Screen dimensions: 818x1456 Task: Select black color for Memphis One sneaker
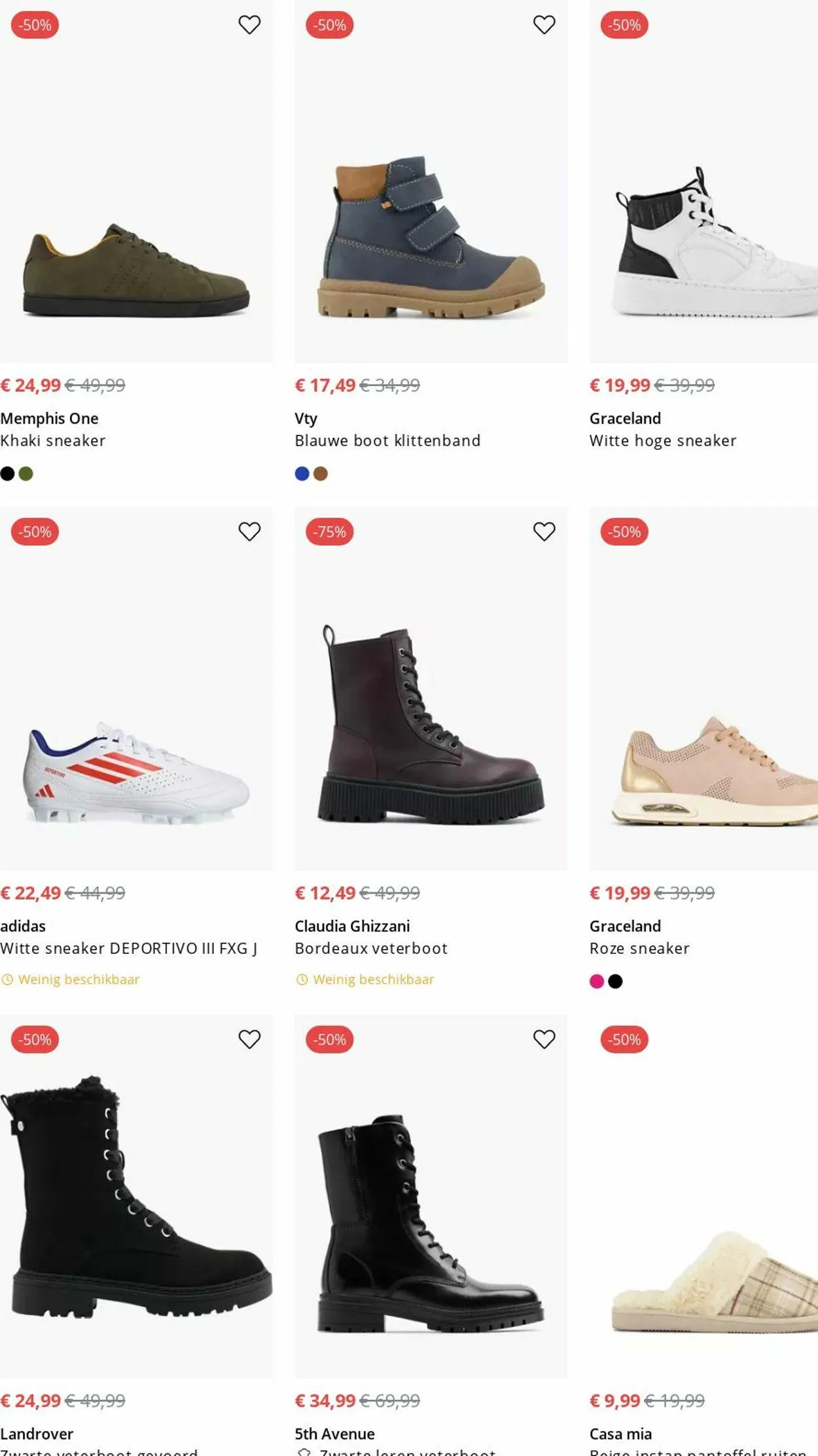[7, 474]
